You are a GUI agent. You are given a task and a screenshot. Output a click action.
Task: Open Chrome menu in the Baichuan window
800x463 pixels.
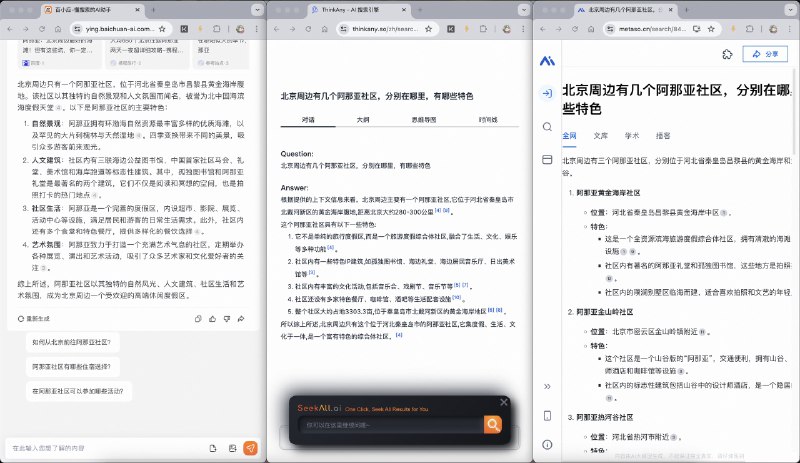pyautogui.click(x=257, y=29)
